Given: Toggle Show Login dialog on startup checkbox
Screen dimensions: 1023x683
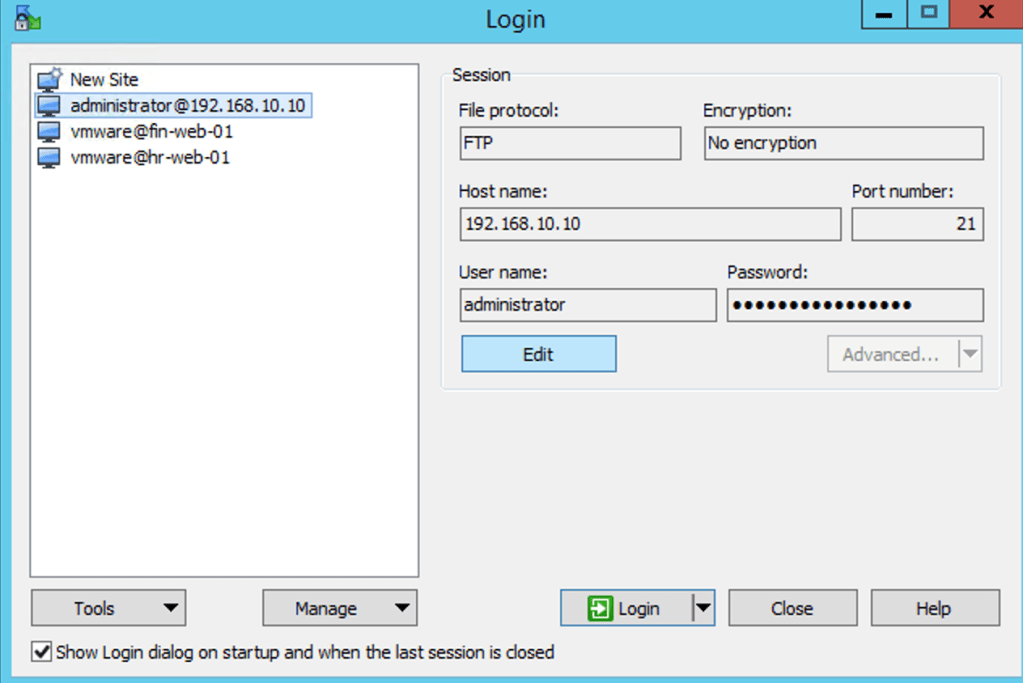Looking at the screenshot, I should pos(42,652).
